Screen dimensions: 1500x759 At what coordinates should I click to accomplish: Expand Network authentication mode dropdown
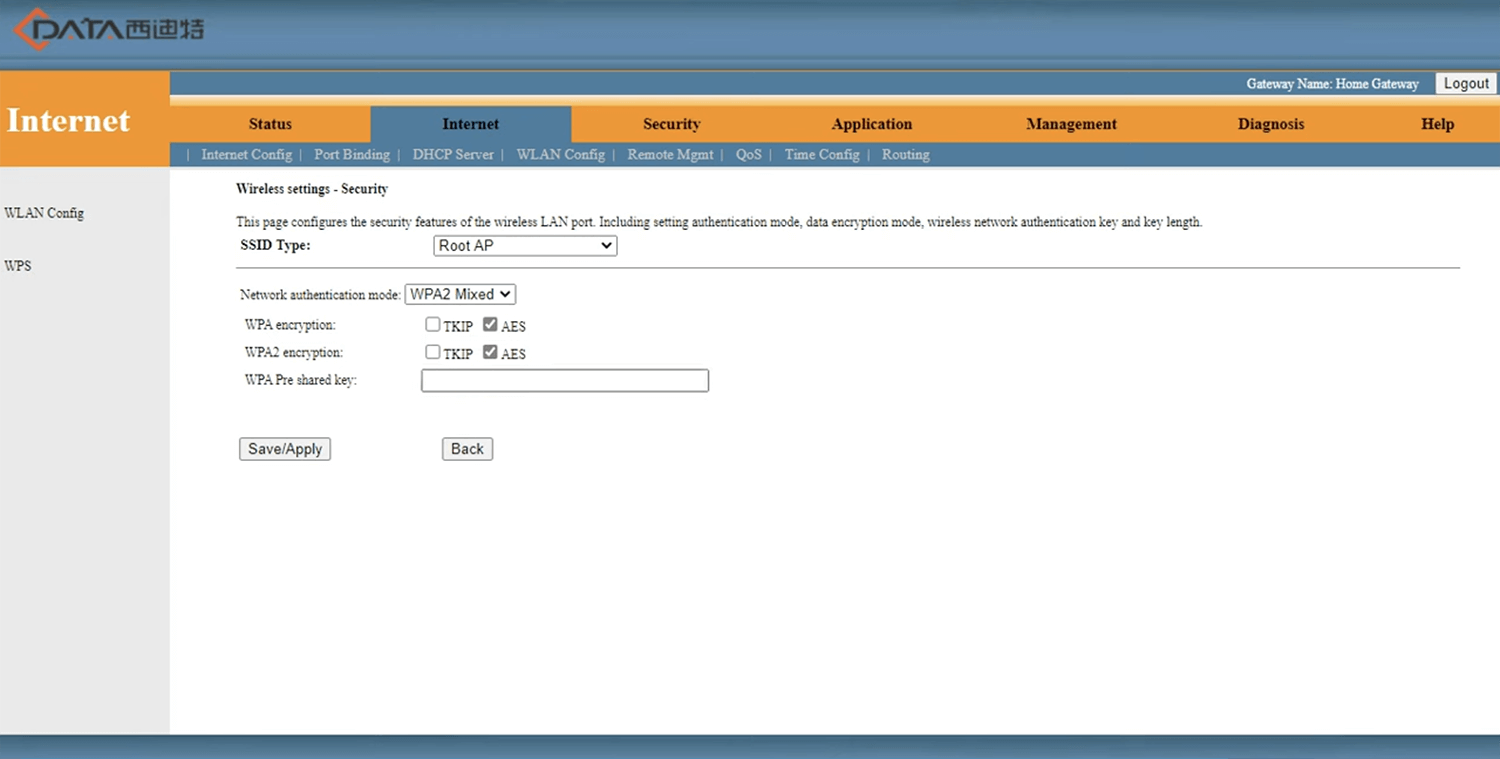click(460, 294)
